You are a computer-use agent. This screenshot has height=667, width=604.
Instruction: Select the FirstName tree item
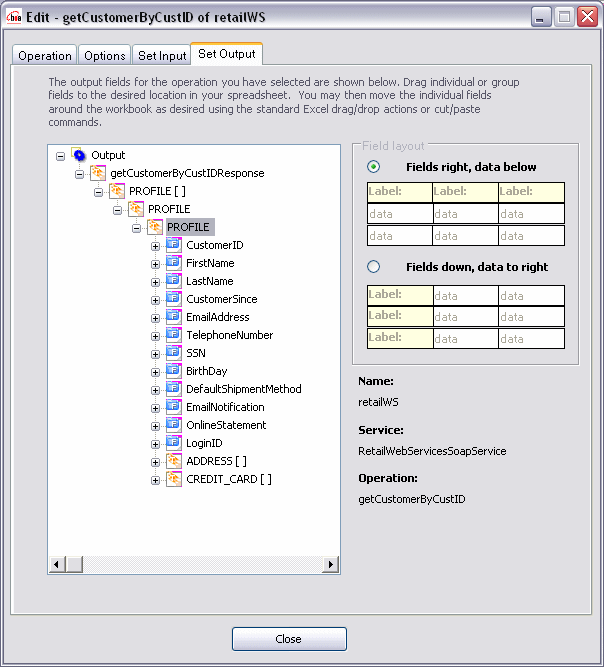click(x=210, y=263)
